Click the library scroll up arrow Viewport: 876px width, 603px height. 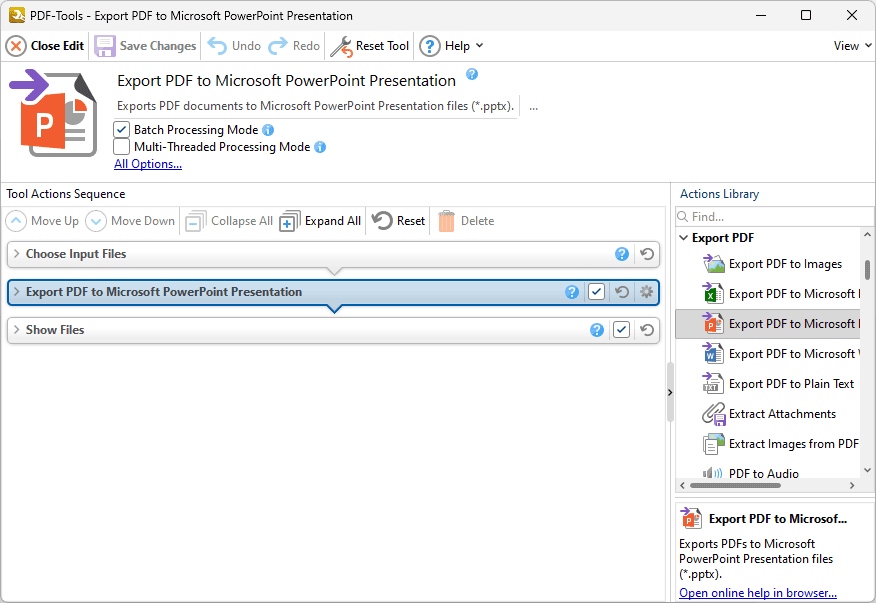click(x=867, y=235)
